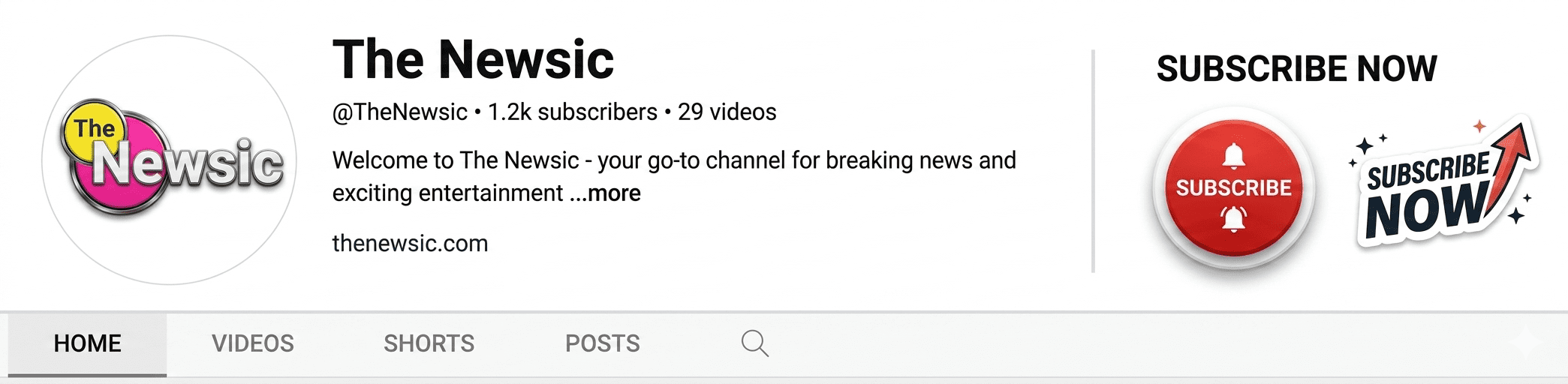Screen dimensions: 1568x384
Task: Select the POSTS tab
Action: point(602,343)
